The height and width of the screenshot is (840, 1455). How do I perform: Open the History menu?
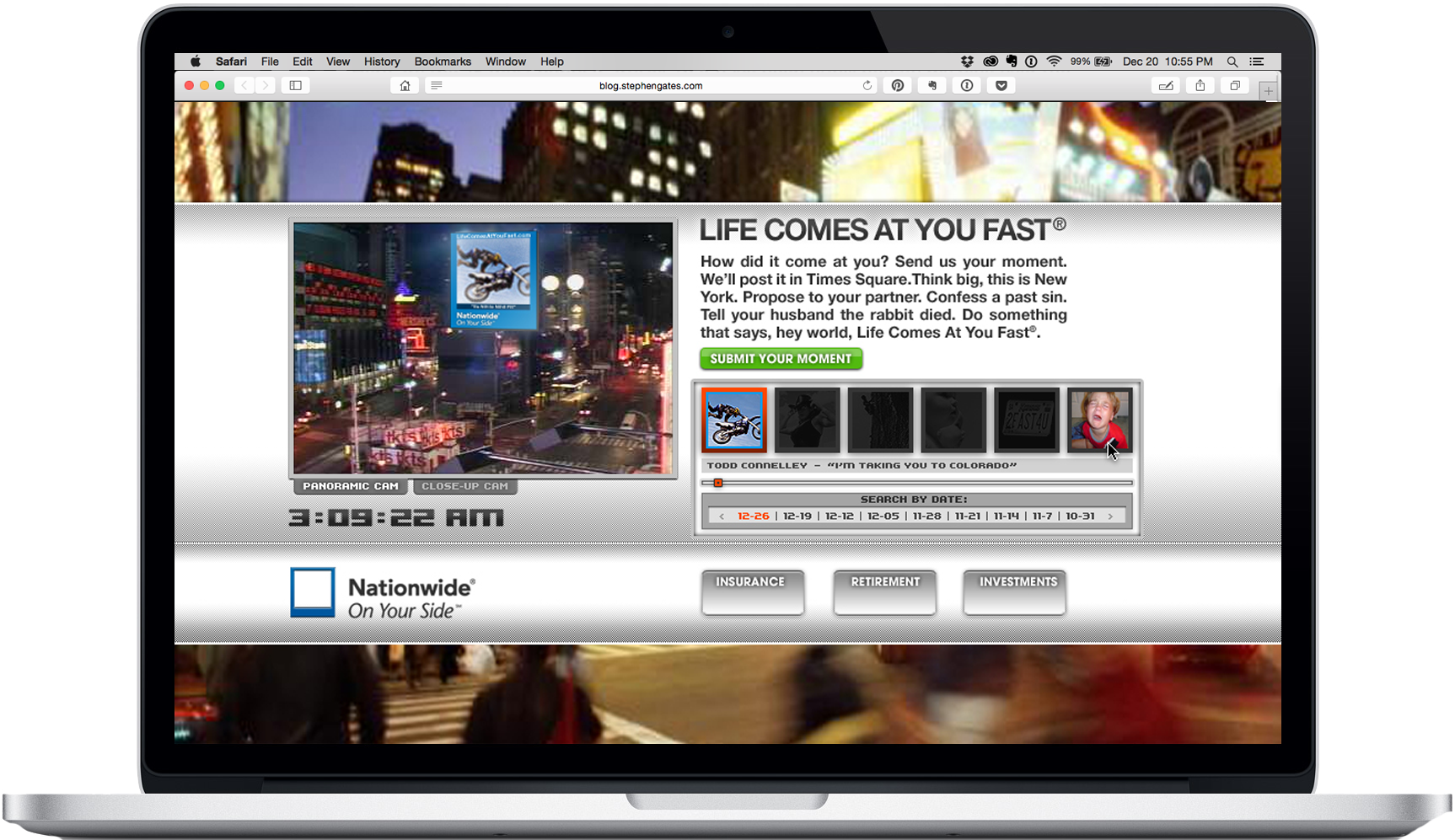click(382, 62)
